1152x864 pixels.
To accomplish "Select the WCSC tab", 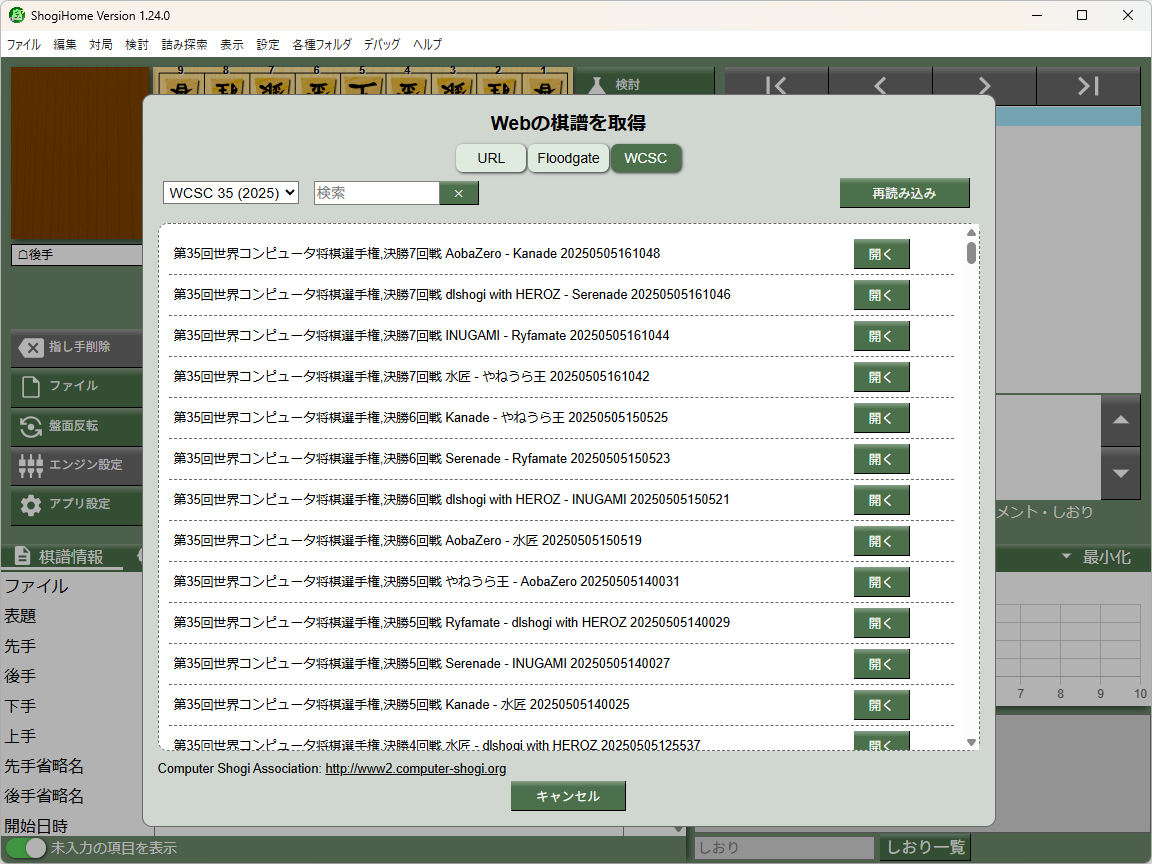I will point(646,158).
